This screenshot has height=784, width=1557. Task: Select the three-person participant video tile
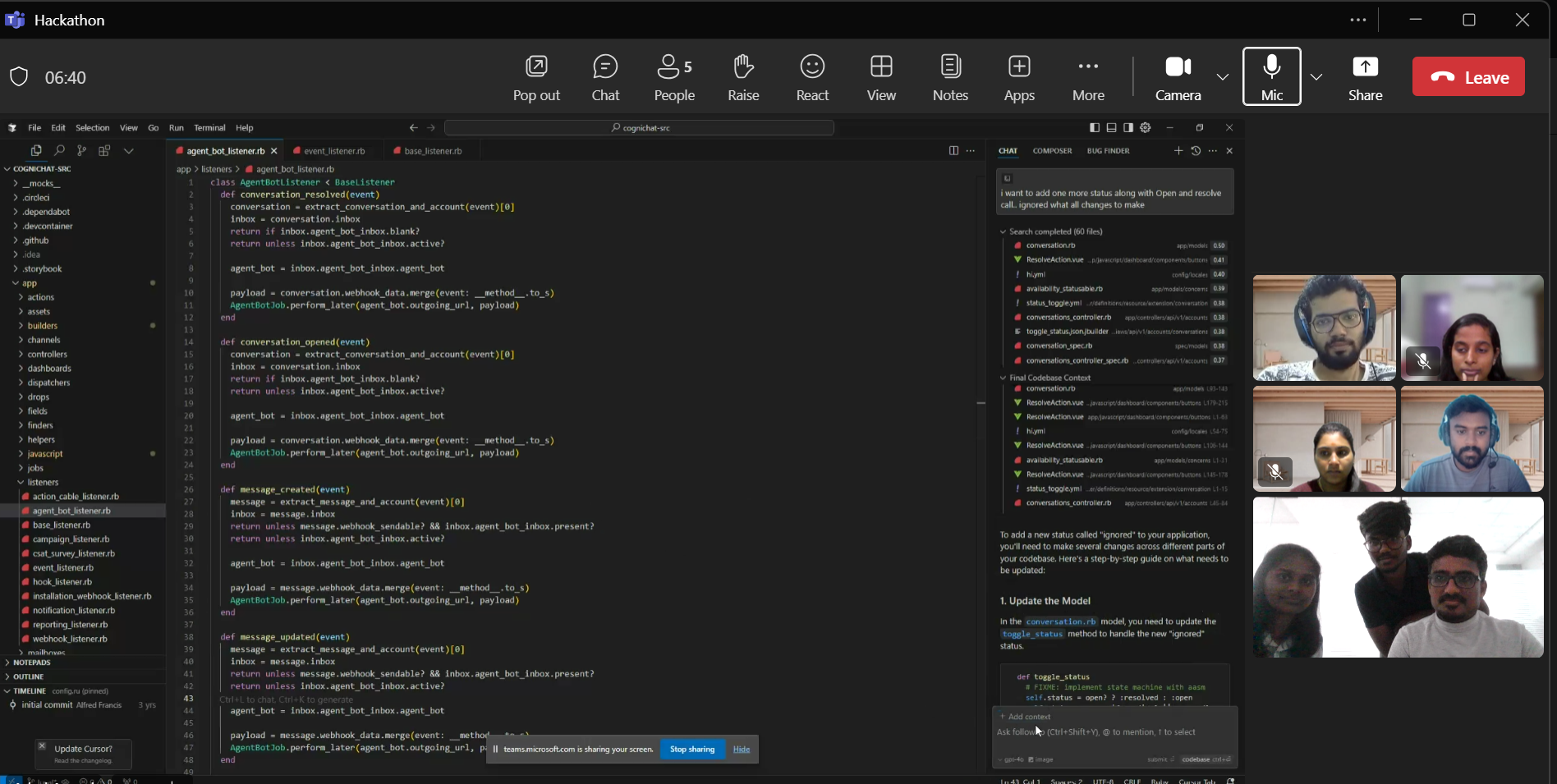[x=1398, y=577]
